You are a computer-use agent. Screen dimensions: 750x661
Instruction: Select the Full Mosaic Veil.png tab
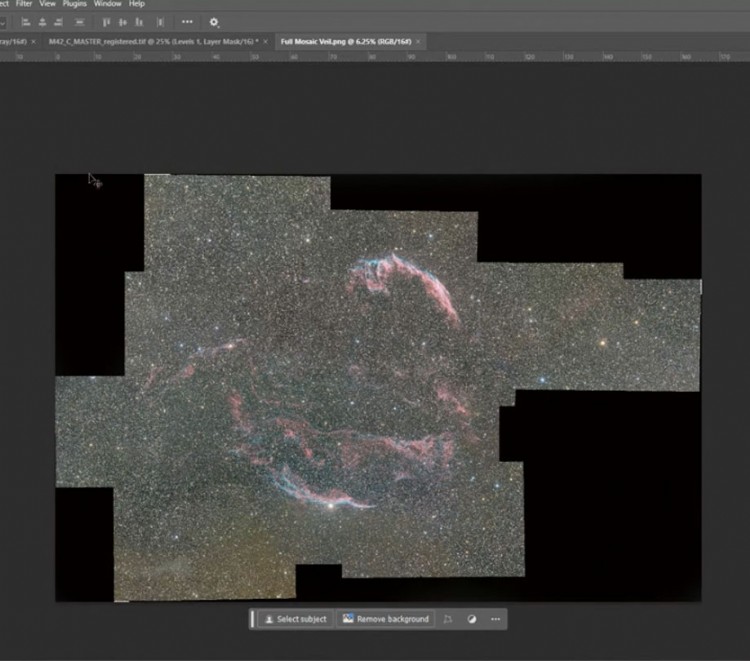click(x=346, y=42)
